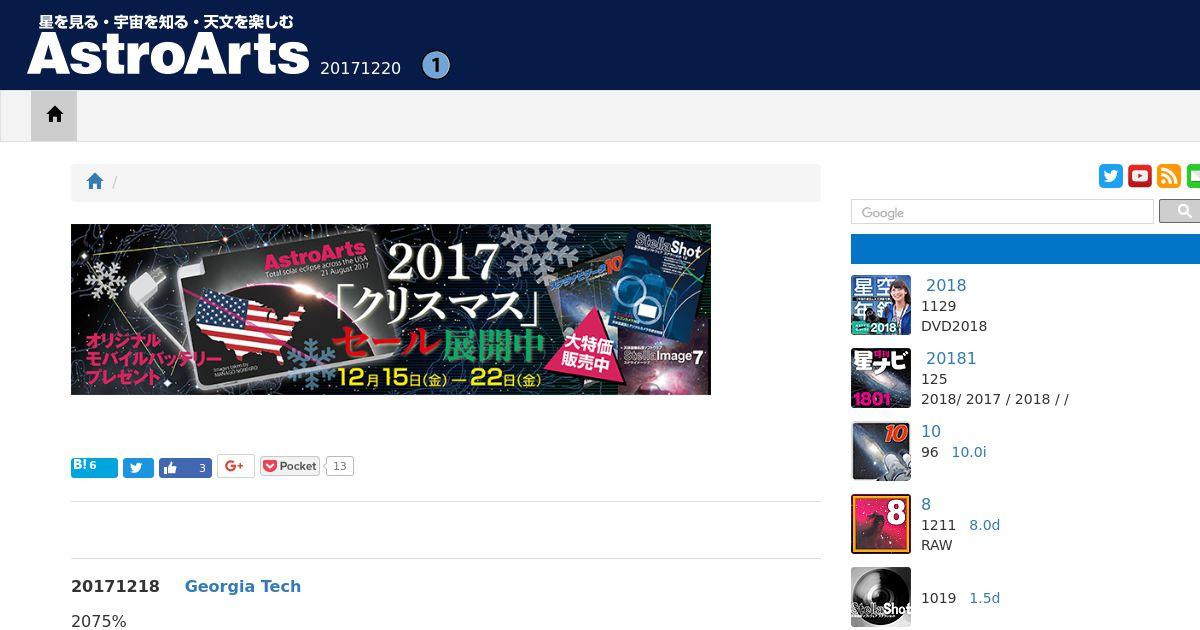Open the 1801 magazine cover thumbnail

[881, 378]
